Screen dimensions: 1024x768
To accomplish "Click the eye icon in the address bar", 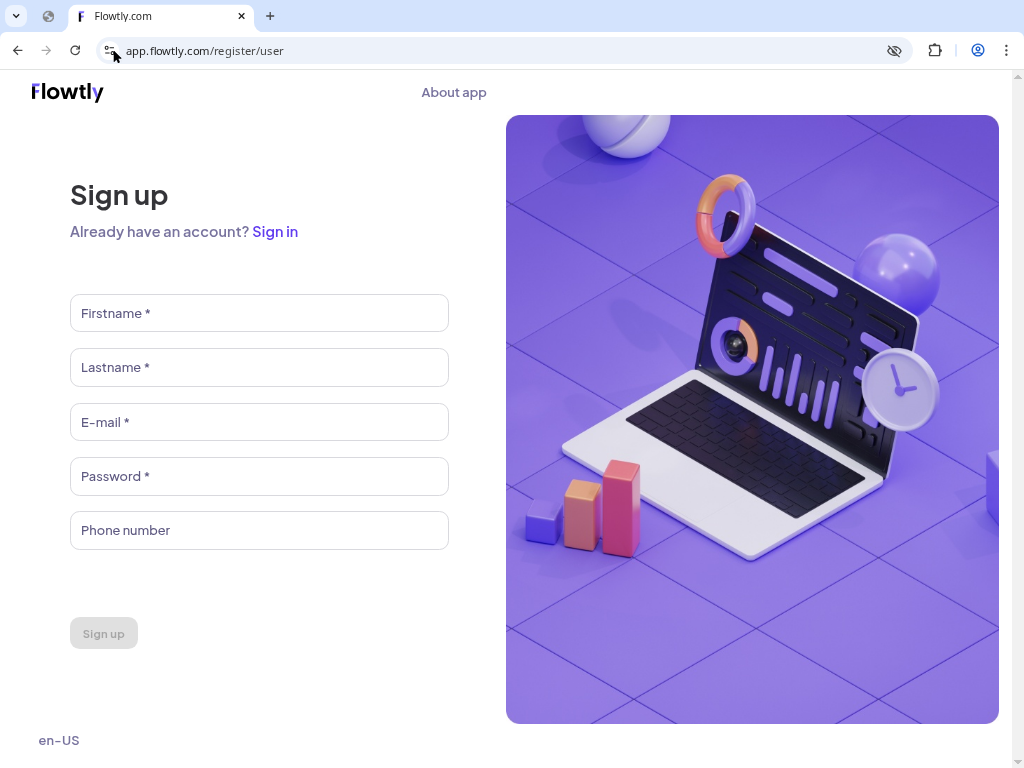I will (x=893, y=50).
